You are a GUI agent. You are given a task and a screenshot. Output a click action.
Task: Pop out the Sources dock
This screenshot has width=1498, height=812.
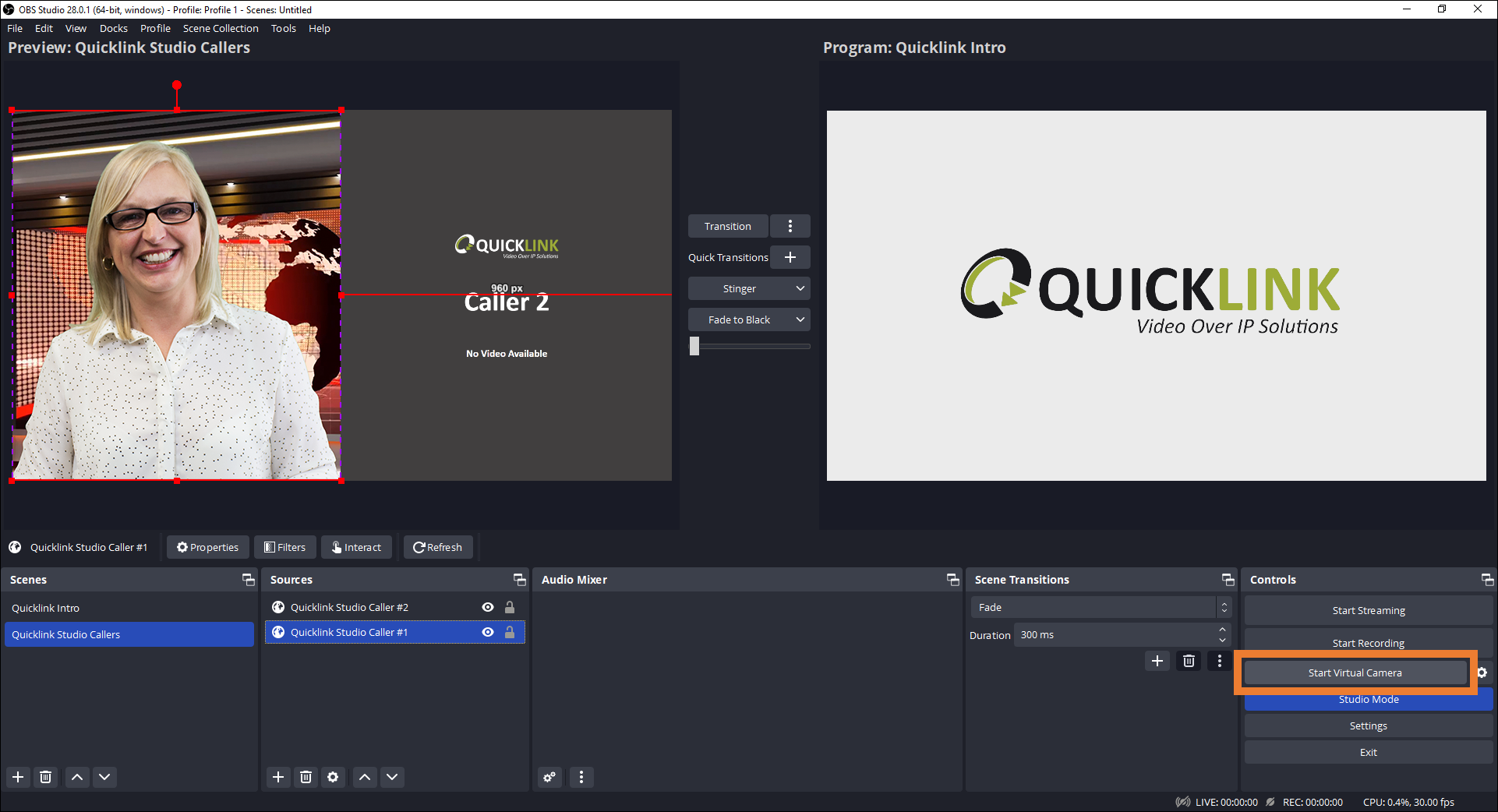[520, 580]
